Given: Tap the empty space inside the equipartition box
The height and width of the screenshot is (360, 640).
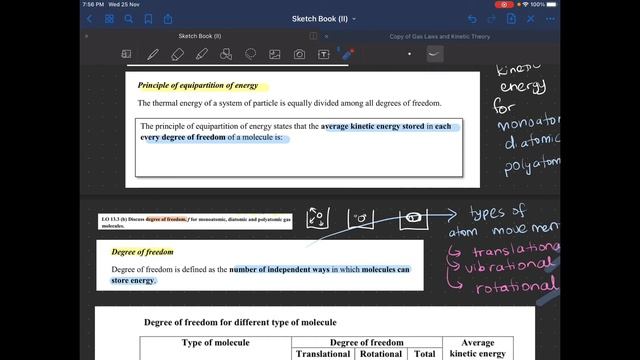Looking at the screenshot, I should (x=299, y=159).
